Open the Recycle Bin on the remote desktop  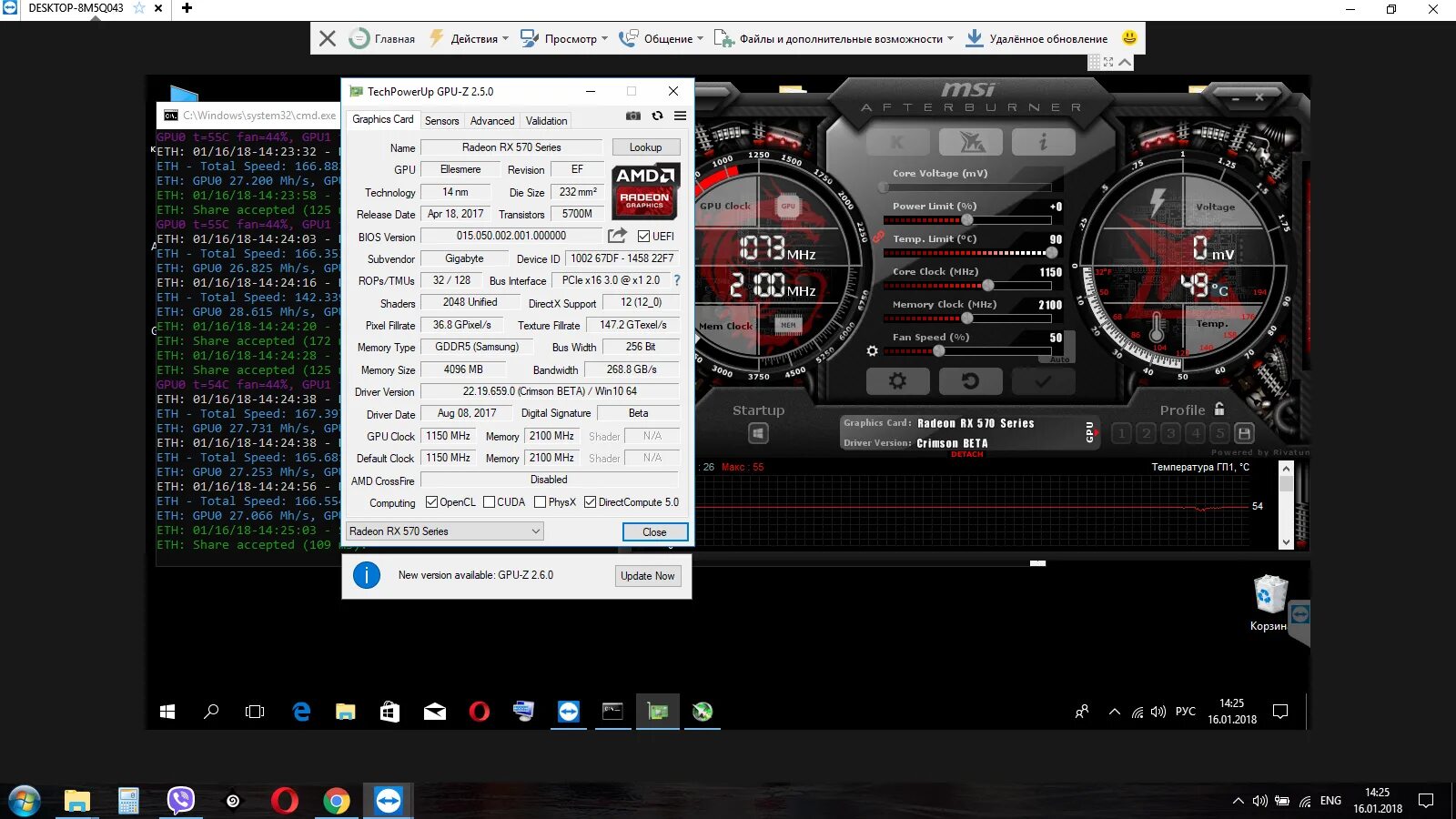point(1270,602)
